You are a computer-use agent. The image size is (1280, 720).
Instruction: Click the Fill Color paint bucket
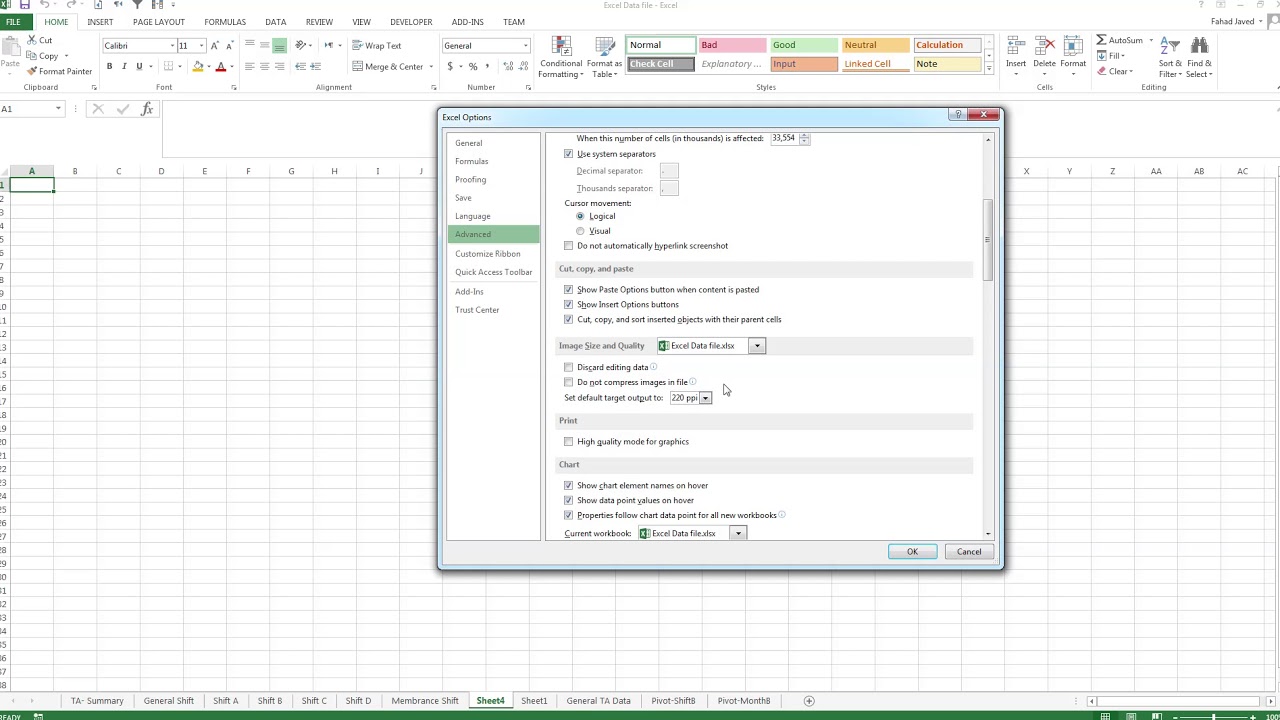(x=198, y=67)
